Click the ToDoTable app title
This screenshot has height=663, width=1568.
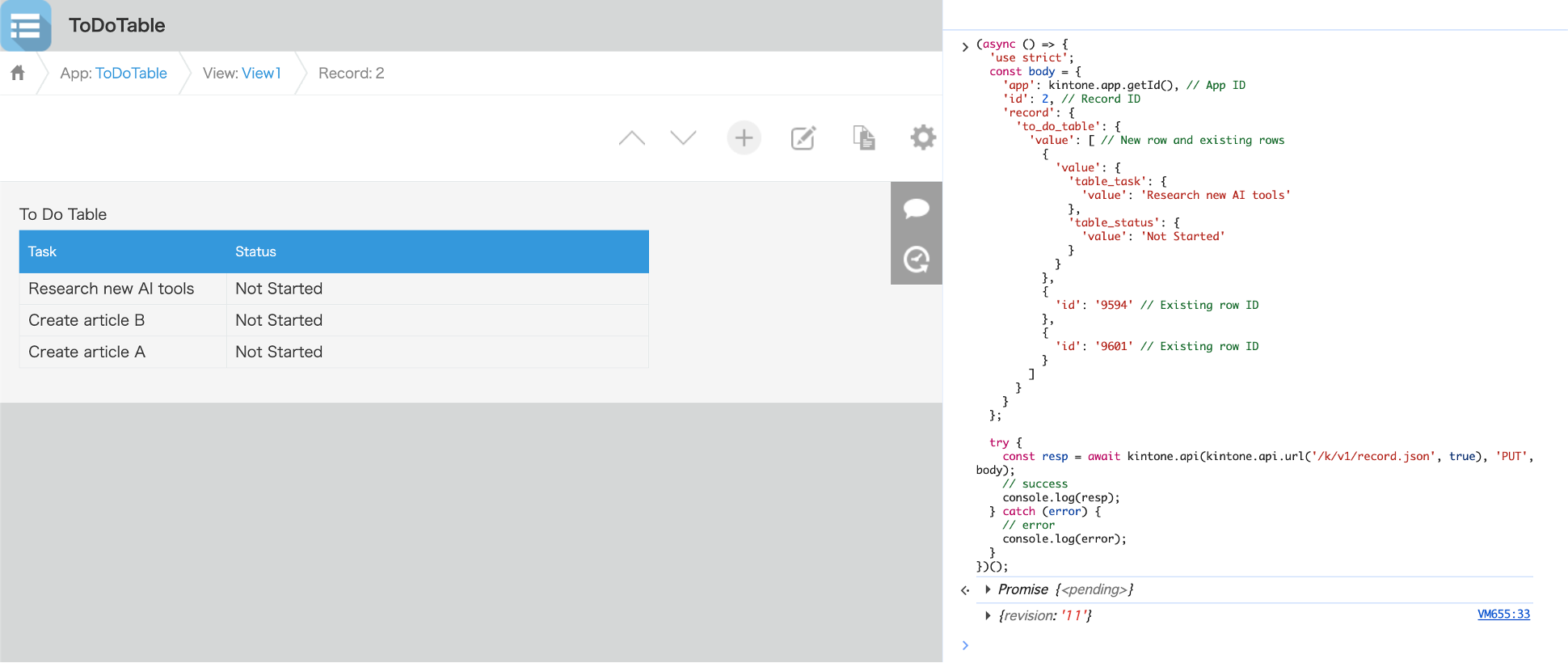(117, 26)
